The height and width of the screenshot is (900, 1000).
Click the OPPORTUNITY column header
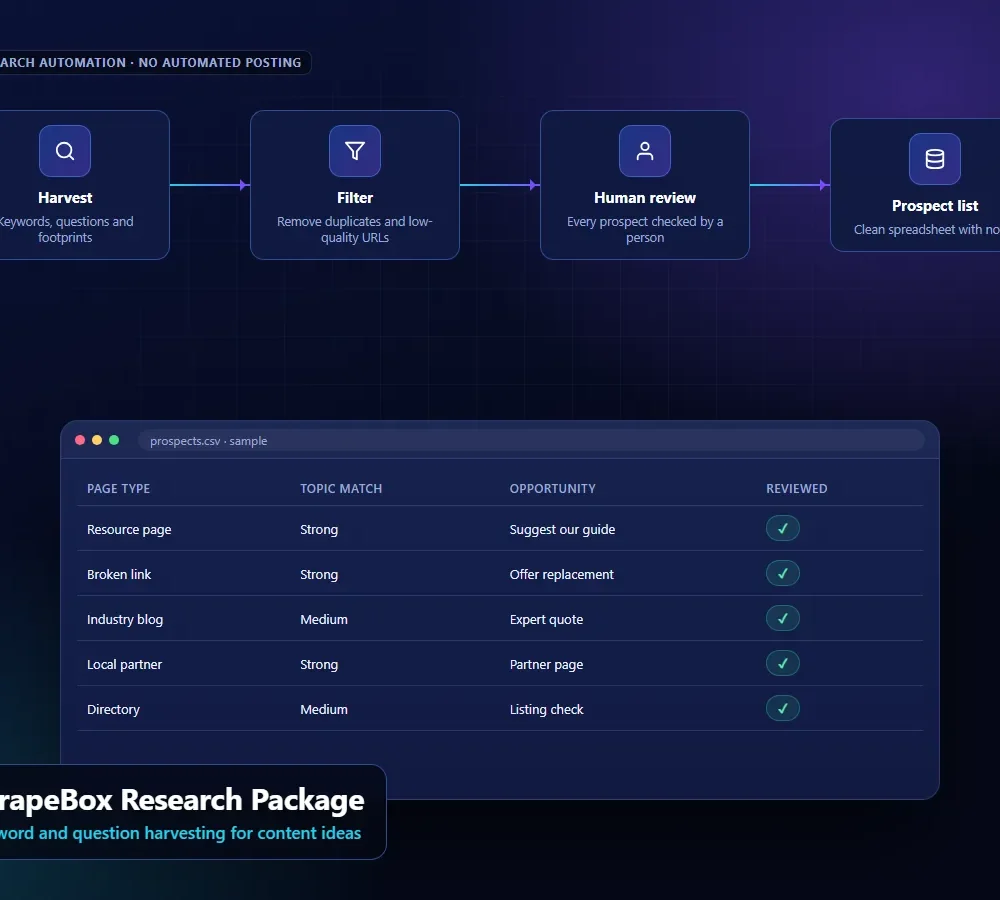(x=552, y=489)
